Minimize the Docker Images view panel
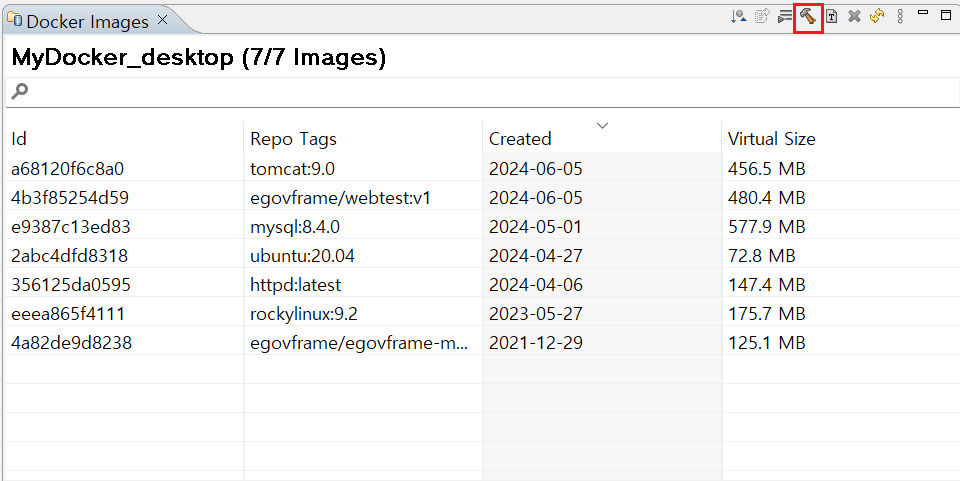Screen dimensions: 960x481 [923, 14]
